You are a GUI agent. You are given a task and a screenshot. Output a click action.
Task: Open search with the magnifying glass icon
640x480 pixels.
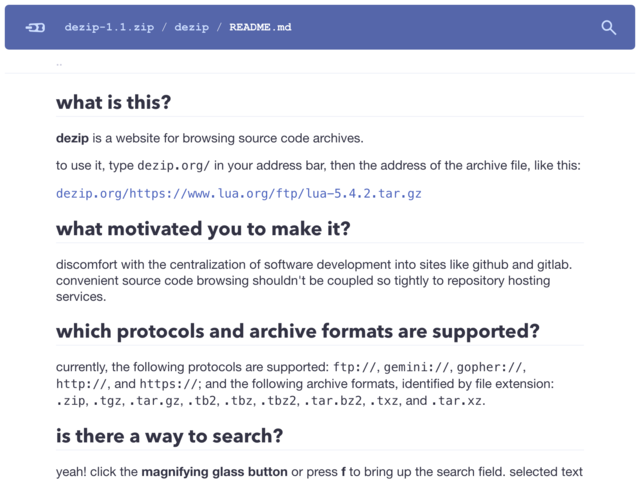coord(608,27)
